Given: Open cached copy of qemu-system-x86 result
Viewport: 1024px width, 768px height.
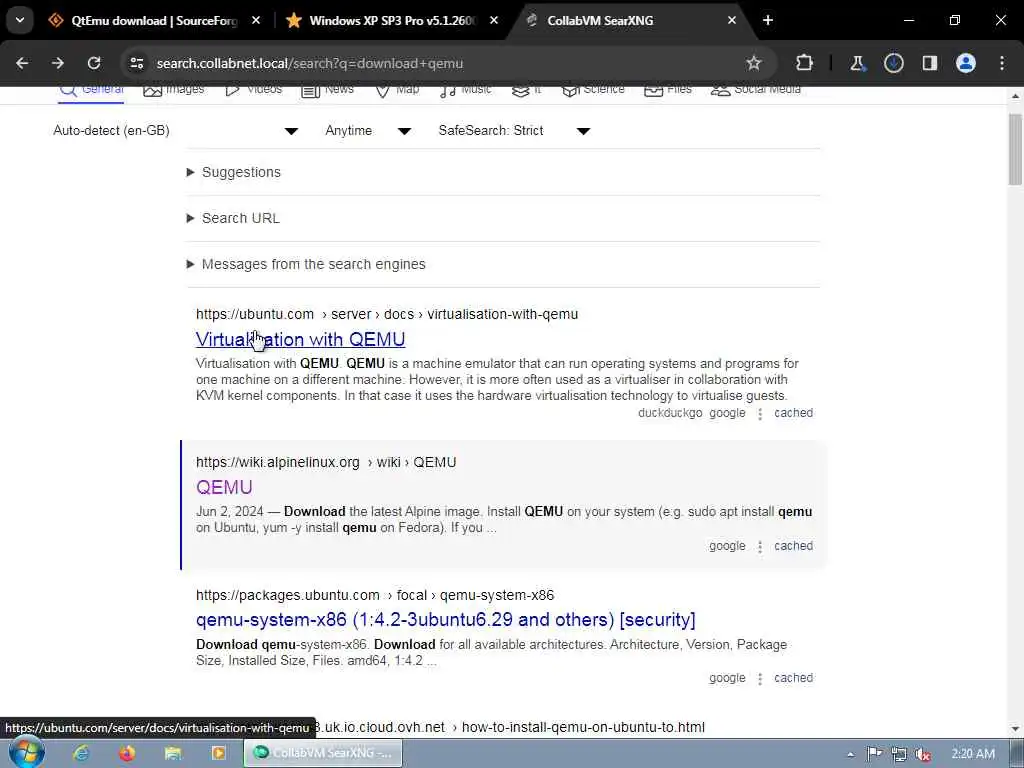Looking at the screenshot, I should click(x=793, y=678).
